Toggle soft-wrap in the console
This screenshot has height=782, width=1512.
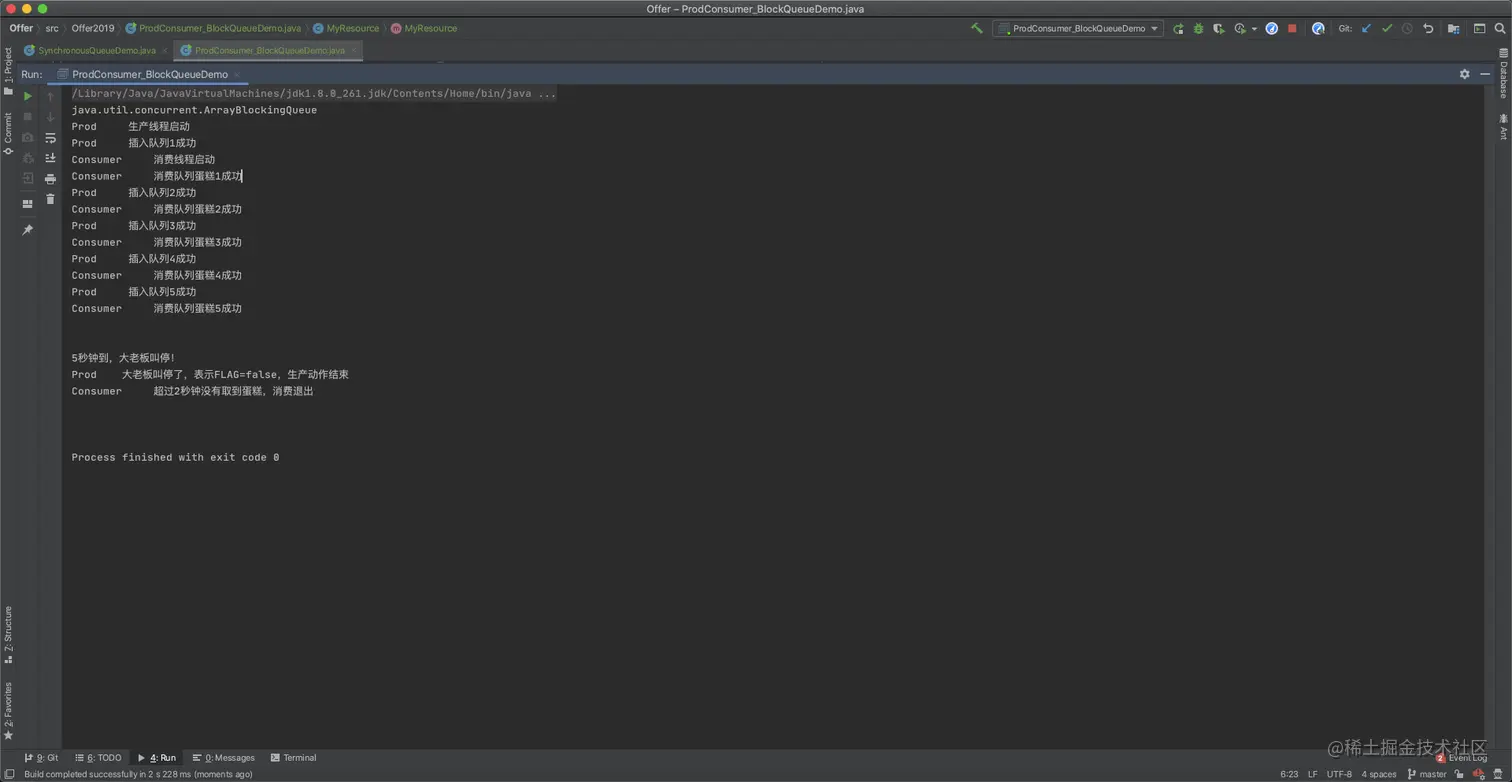click(x=50, y=138)
